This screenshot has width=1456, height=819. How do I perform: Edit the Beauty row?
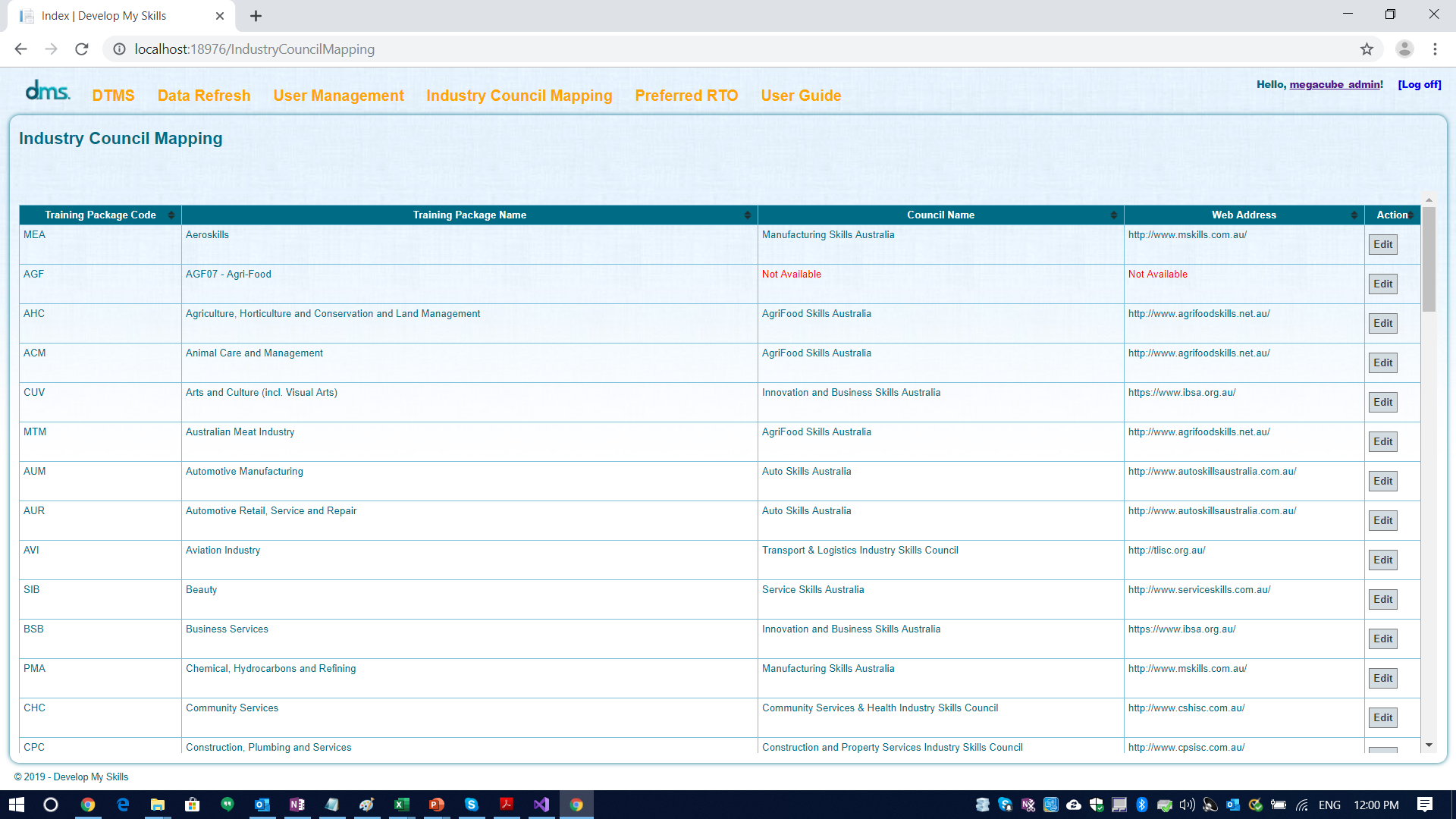tap(1382, 600)
